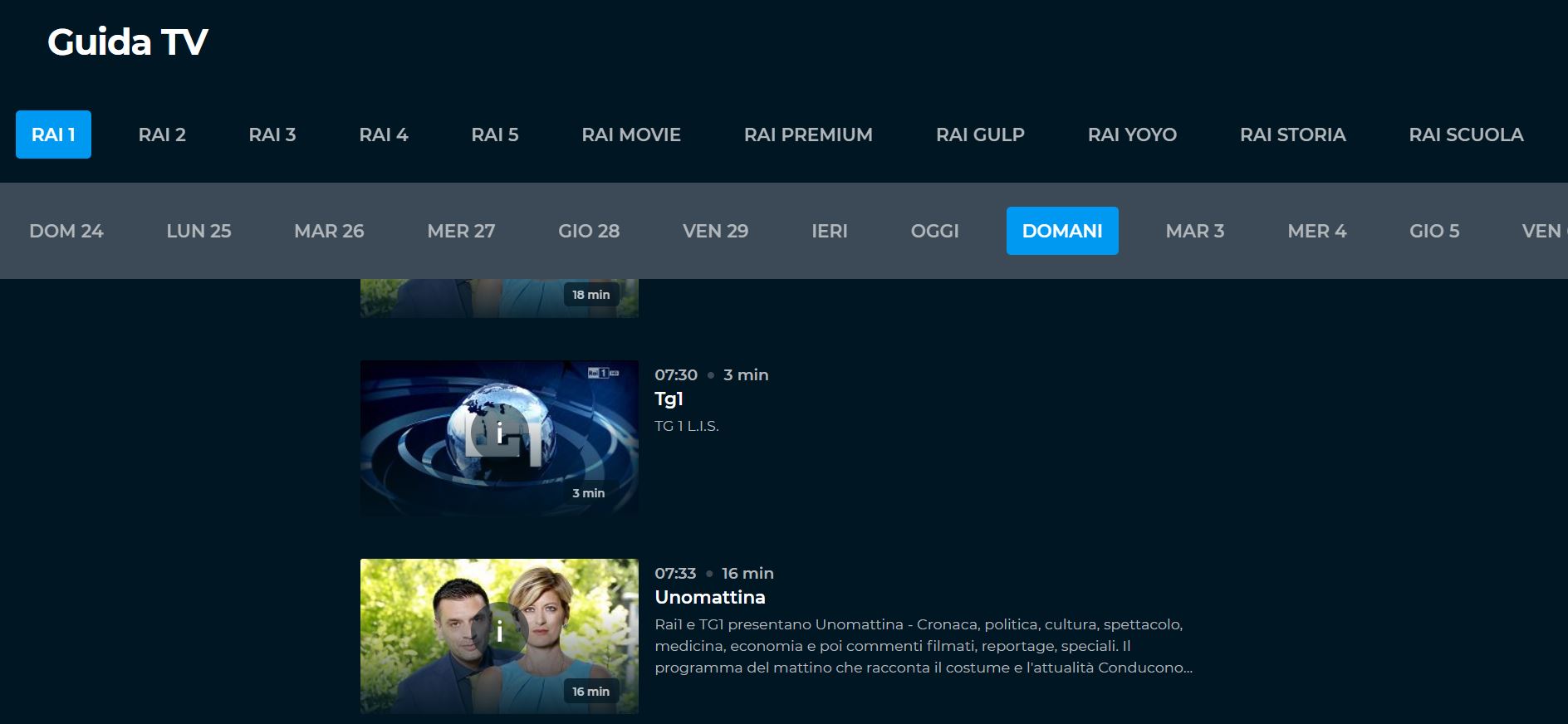This screenshot has width=1568, height=724.
Task: Open the Unomattina 07:33 program thumbnail
Action: [499, 636]
